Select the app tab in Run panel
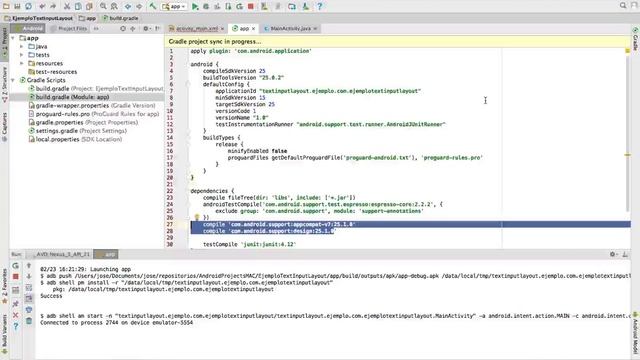Image resolution: width=640 pixels, height=360 pixels. coord(106,254)
